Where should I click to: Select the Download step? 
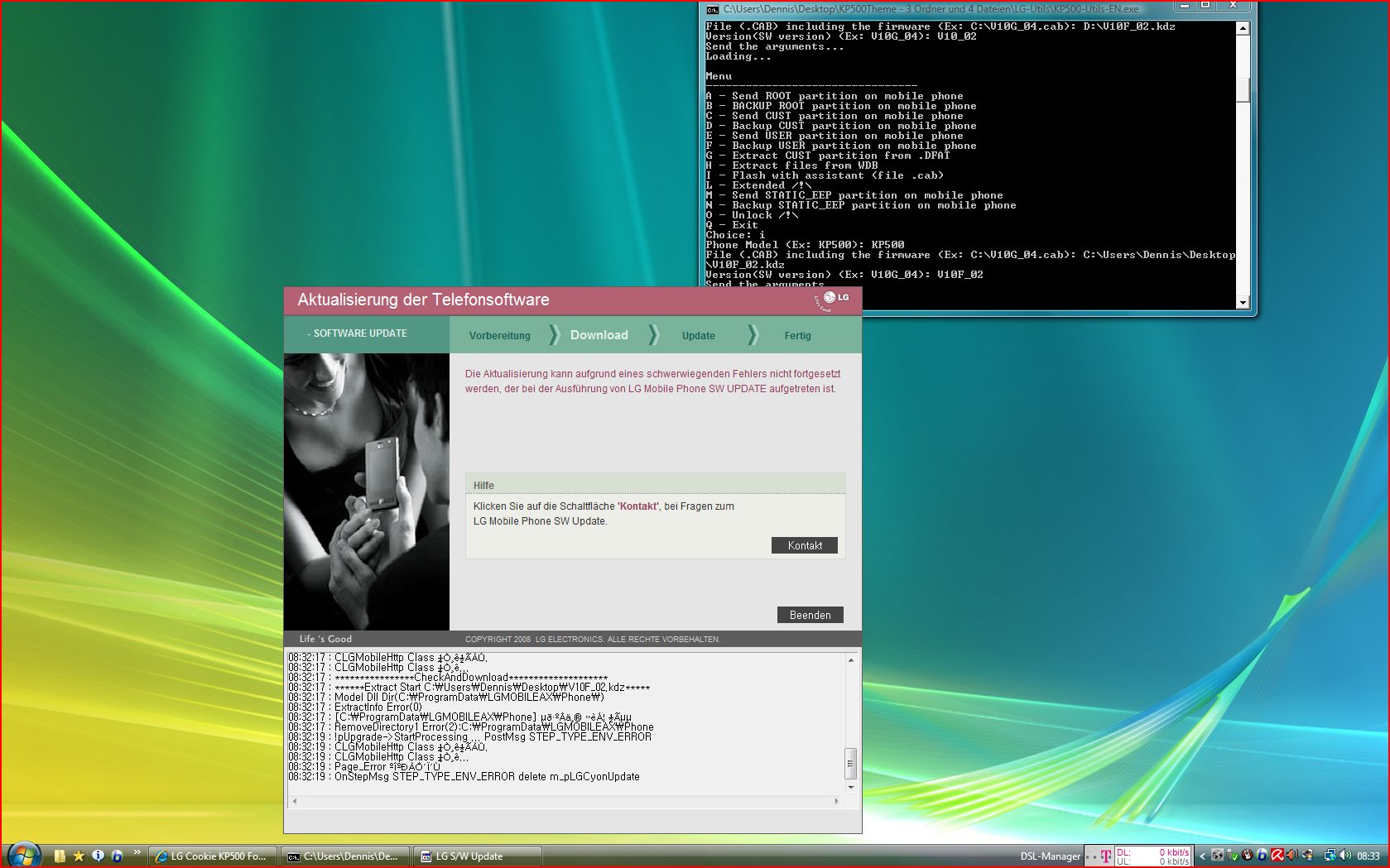tap(599, 335)
